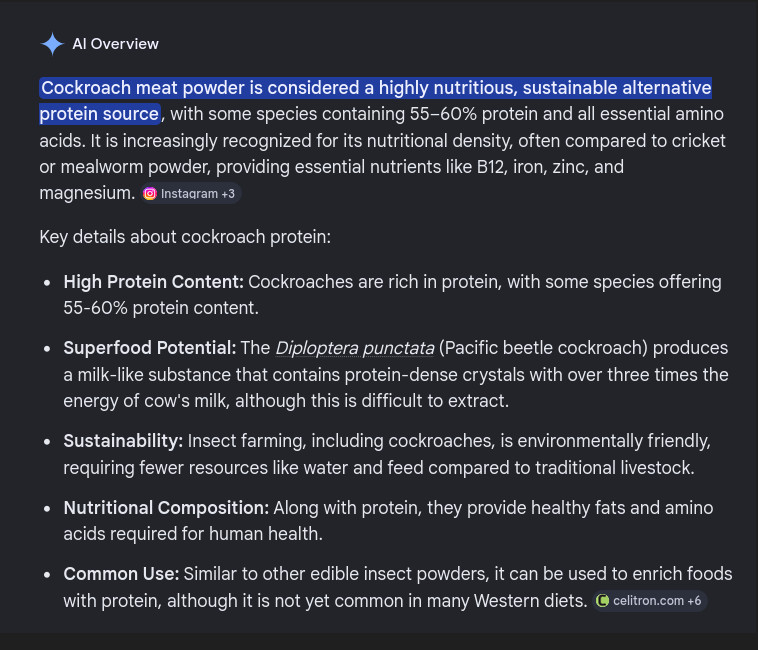The image size is (758, 650).
Task: Click the bullet point beside High Protein Content
Action: (47, 283)
